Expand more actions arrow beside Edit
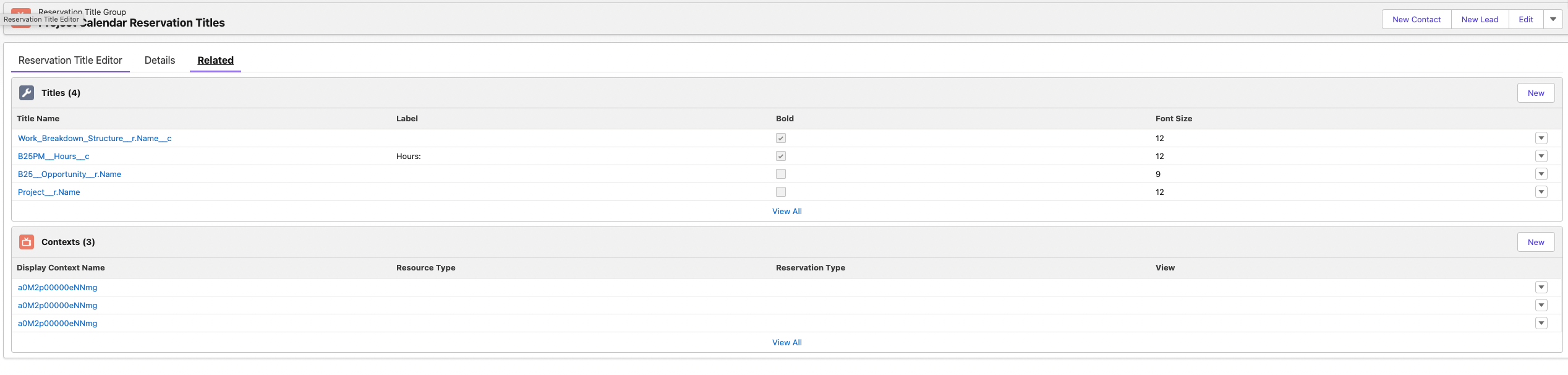This screenshot has height=375, width=1568. [1553, 19]
